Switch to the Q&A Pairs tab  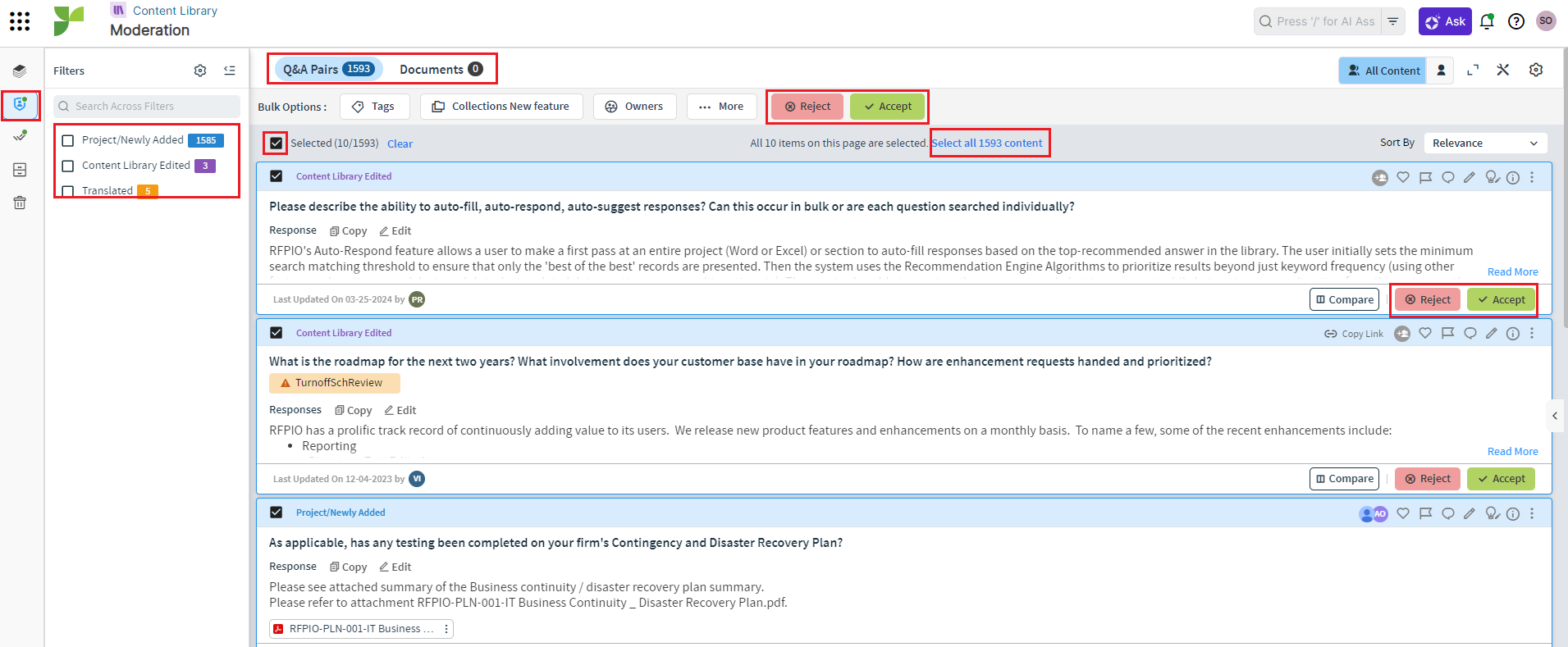pos(328,69)
